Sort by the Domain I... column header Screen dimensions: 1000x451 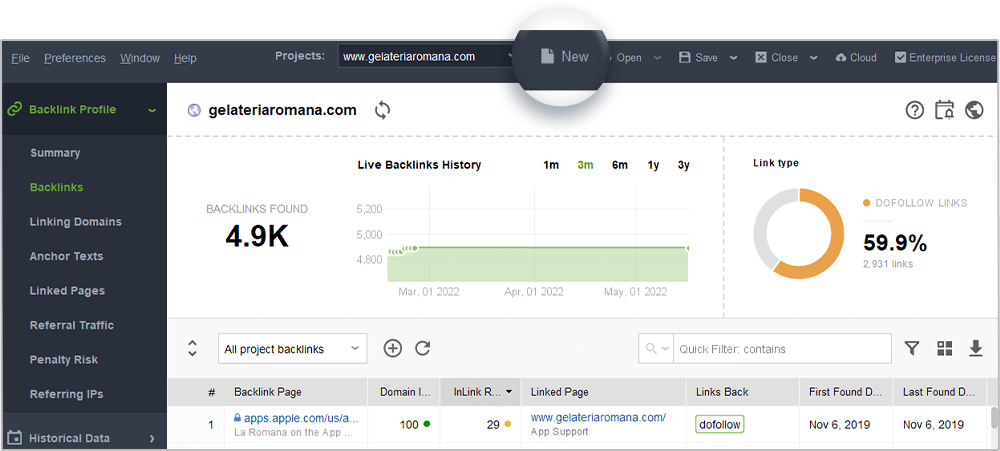[x=404, y=392]
